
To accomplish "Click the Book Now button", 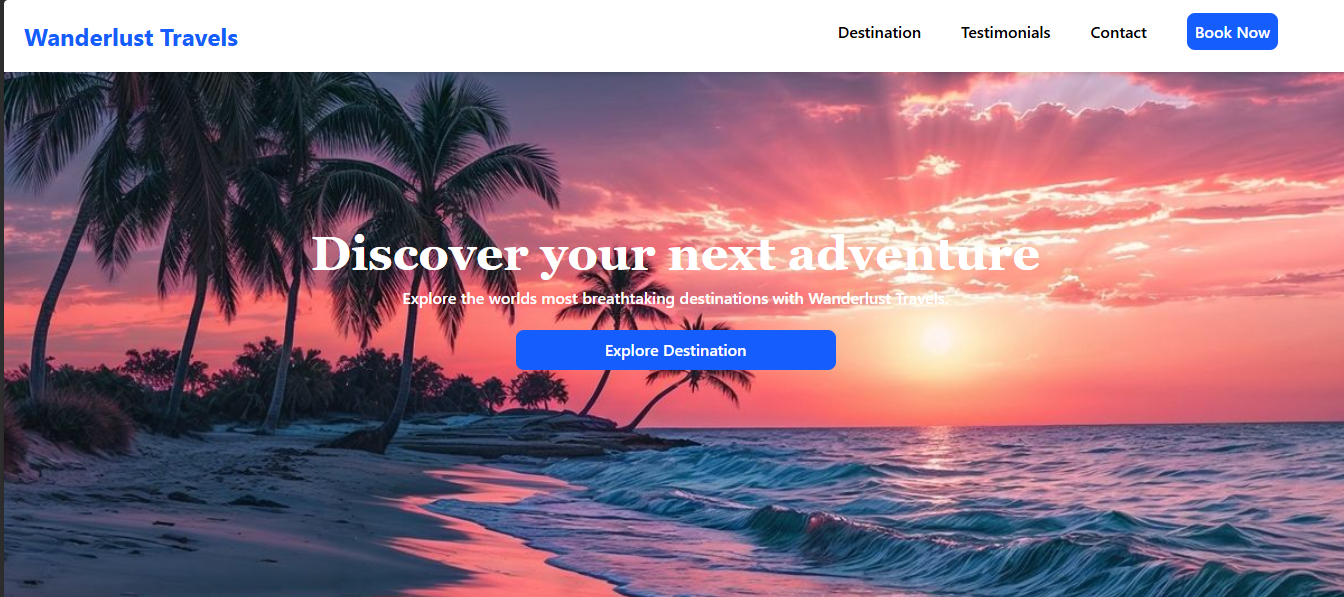I will point(1232,32).
